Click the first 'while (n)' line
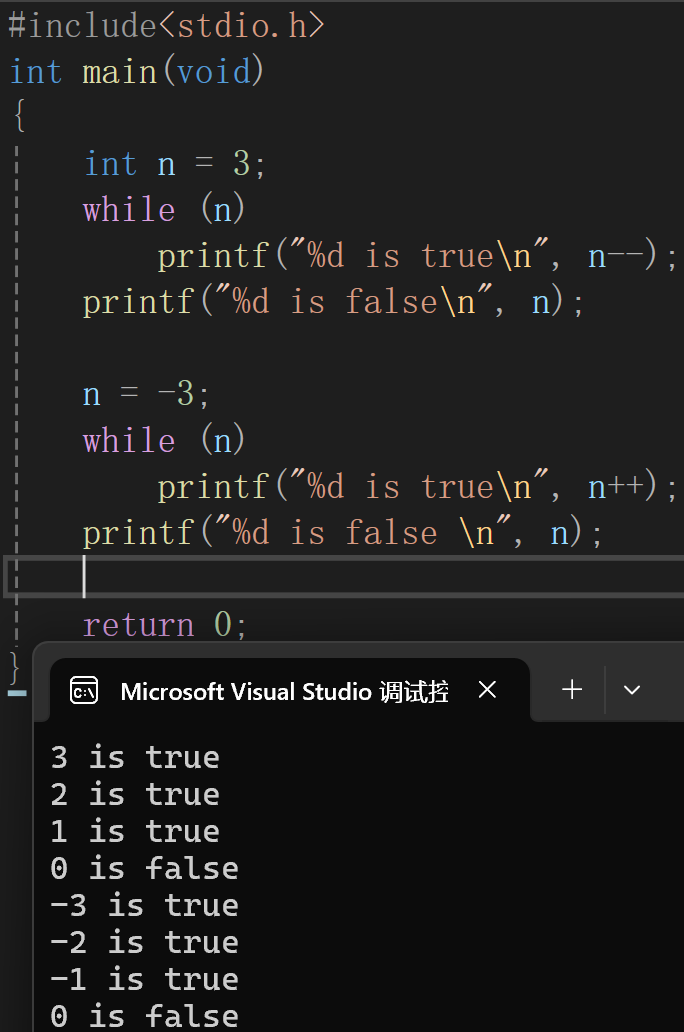Image resolution: width=684 pixels, height=1032 pixels. tap(164, 209)
